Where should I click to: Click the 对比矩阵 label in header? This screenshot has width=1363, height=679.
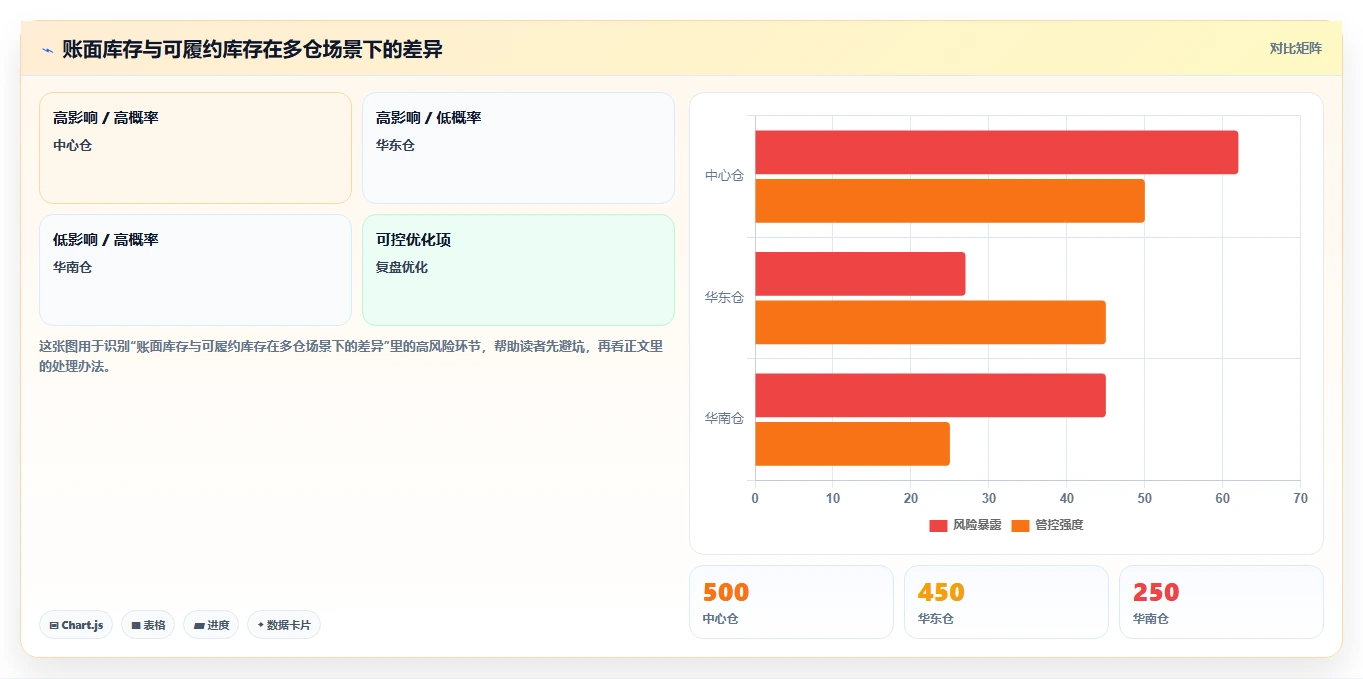coord(1295,49)
